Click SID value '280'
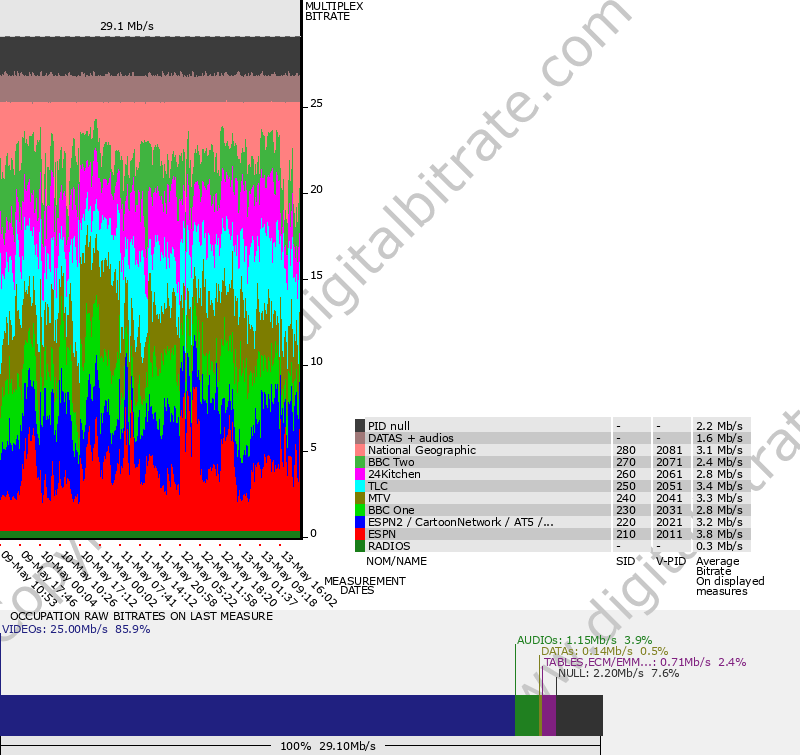The image size is (800, 755). [x=626, y=450]
